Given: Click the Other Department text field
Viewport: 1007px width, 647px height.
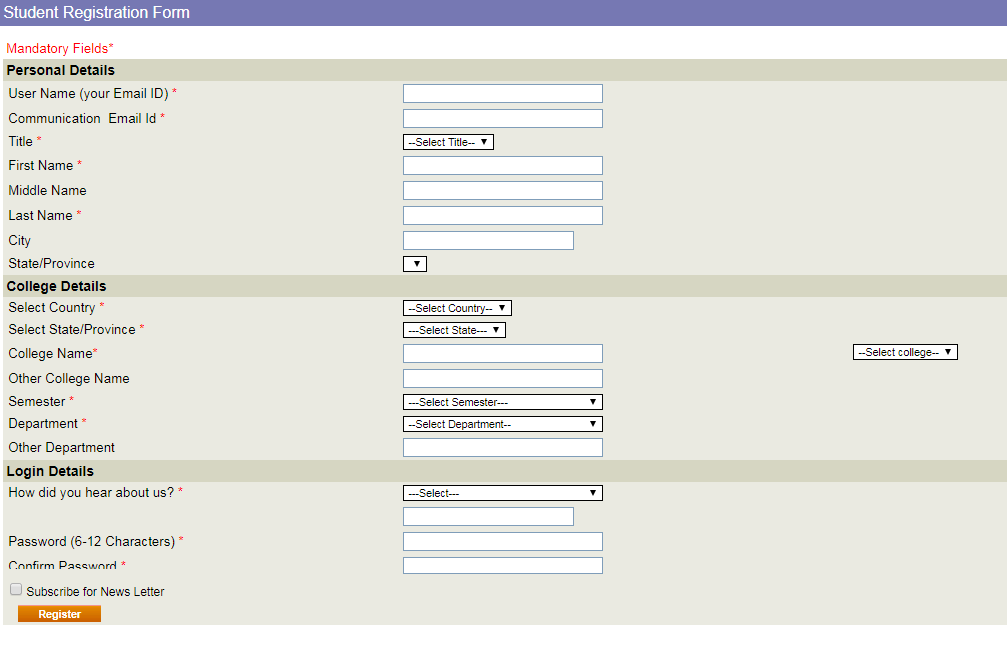Looking at the screenshot, I should [x=502, y=448].
